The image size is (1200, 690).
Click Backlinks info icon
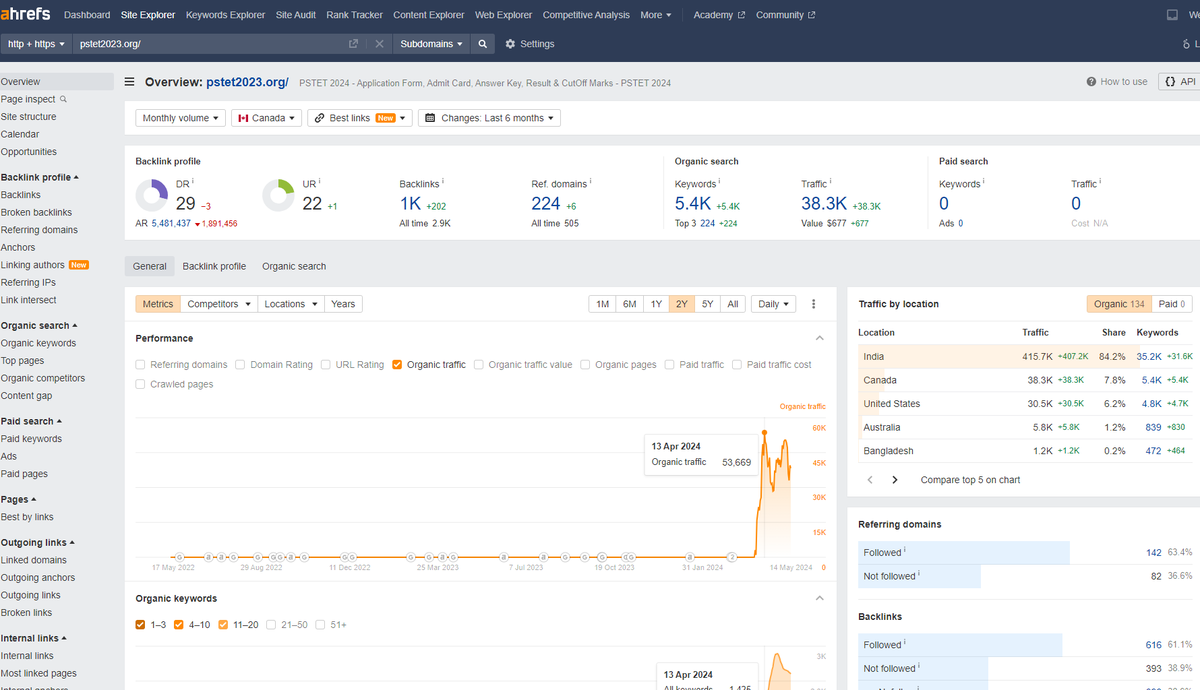pos(442,182)
